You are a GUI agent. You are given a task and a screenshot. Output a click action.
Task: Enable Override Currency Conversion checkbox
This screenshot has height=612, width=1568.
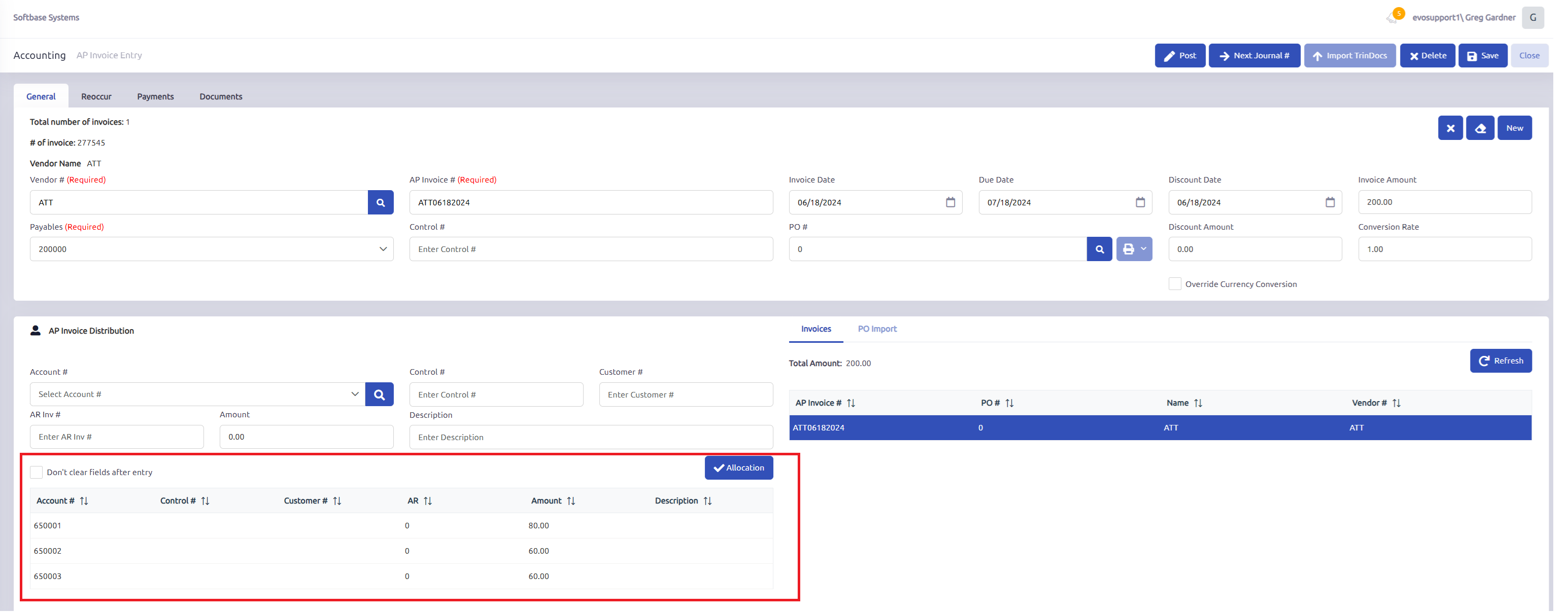(x=1175, y=284)
